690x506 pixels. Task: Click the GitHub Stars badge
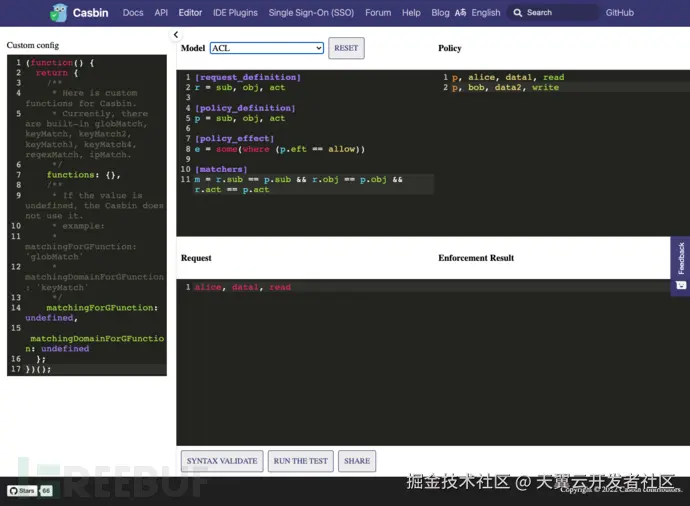coord(22,491)
